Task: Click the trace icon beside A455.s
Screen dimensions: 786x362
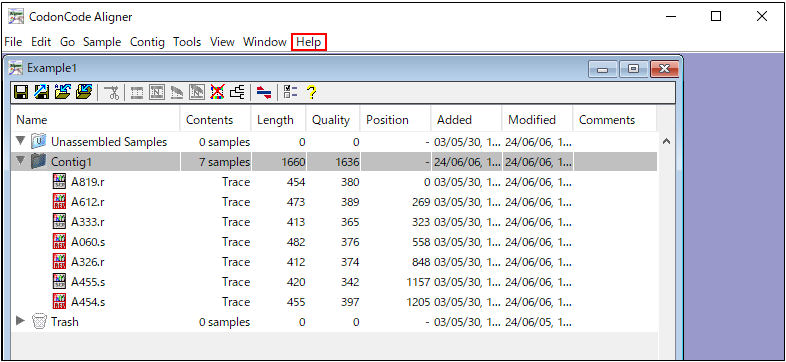Action: point(60,282)
